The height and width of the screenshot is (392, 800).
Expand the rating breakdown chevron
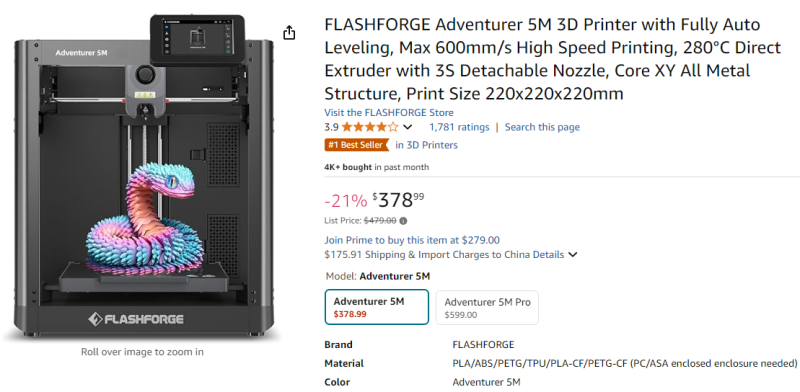coord(408,127)
